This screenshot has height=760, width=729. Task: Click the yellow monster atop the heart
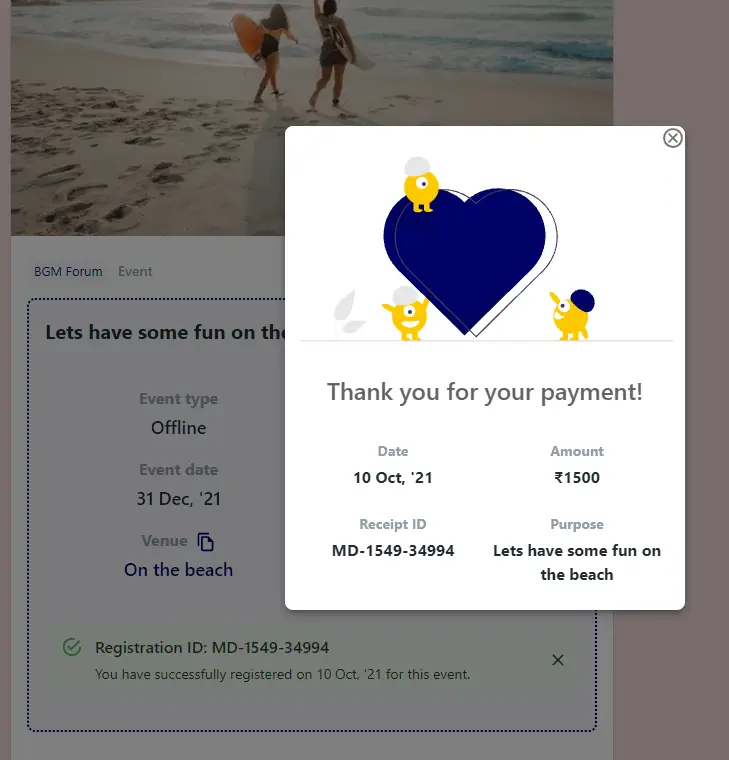pos(421,185)
